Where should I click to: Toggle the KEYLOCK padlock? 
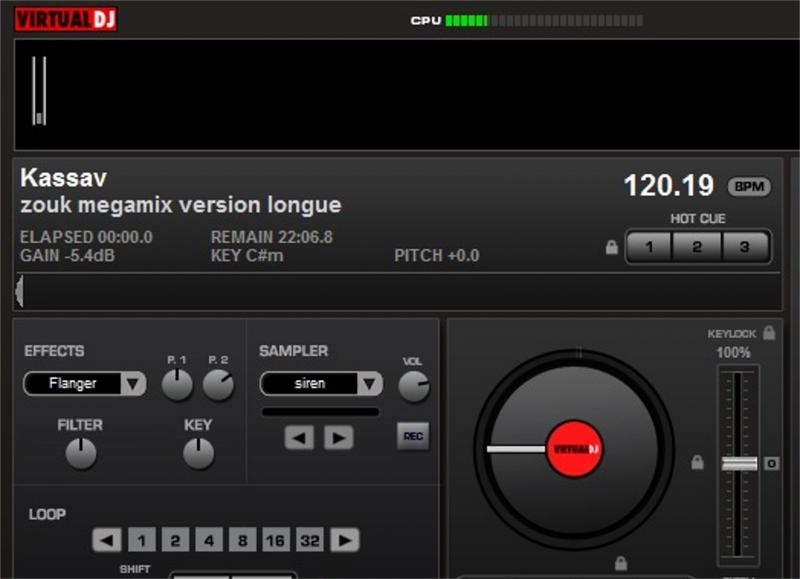click(769, 333)
